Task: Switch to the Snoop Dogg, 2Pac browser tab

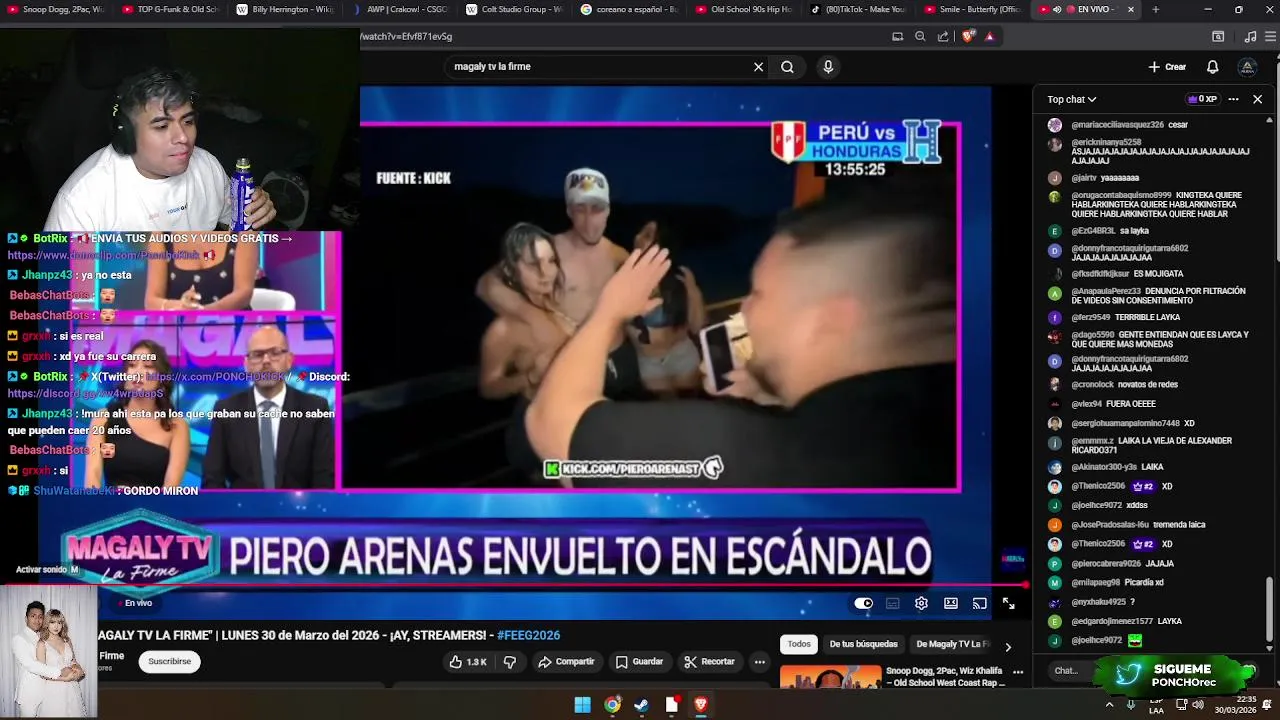Action: (55, 9)
